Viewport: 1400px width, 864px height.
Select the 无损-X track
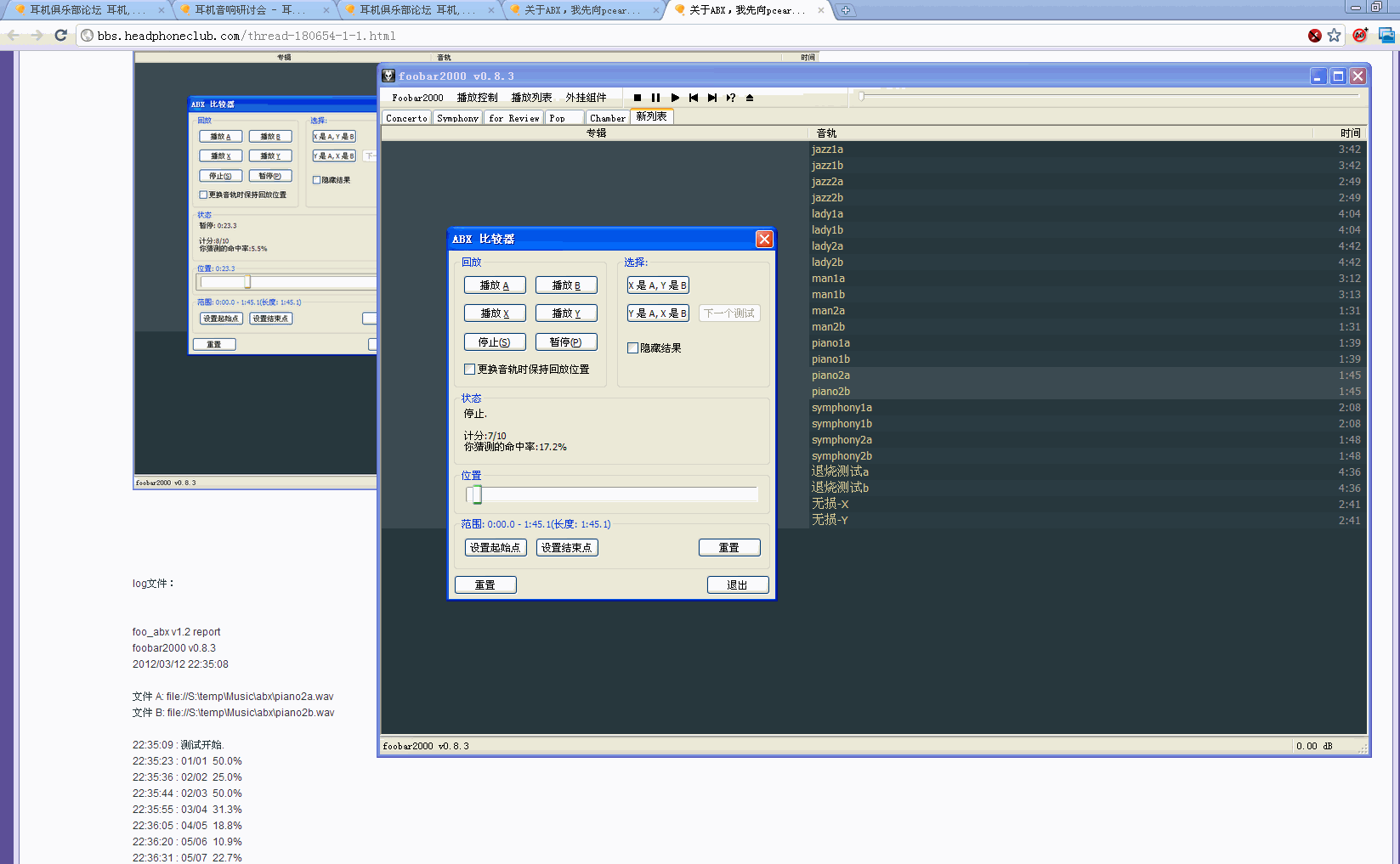click(x=1086, y=504)
